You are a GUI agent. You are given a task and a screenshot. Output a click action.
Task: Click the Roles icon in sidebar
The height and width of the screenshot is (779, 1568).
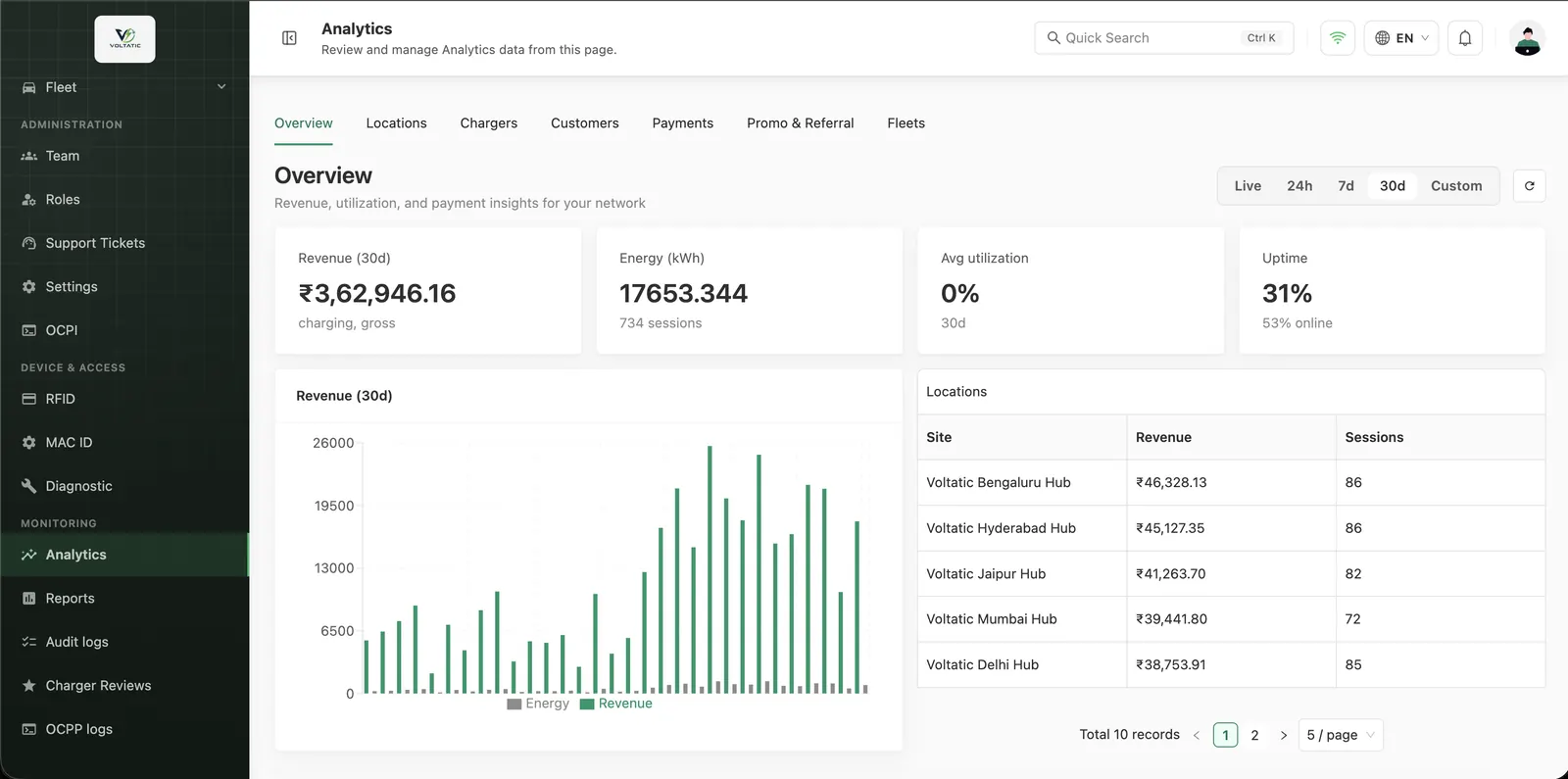(x=29, y=200)
